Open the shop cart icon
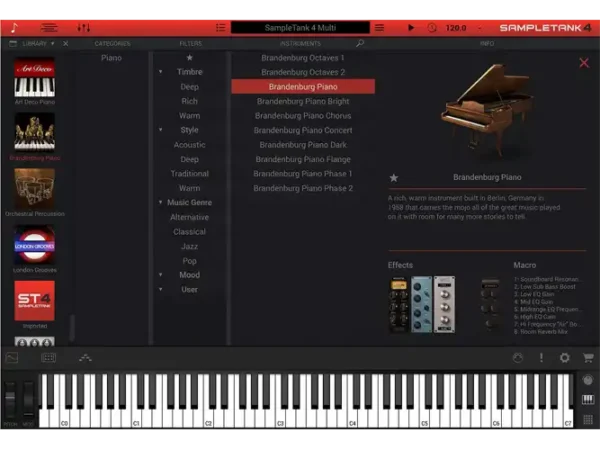The height and width of the screenshot is (450, 600). 588,358
